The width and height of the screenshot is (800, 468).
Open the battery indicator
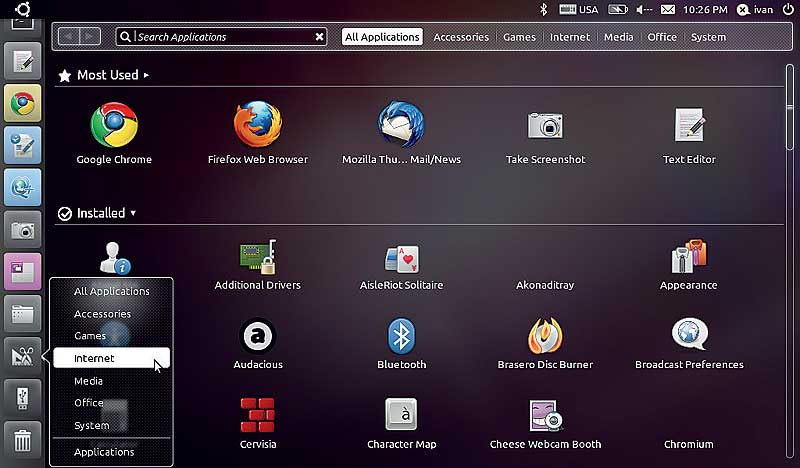click(617, 9)
